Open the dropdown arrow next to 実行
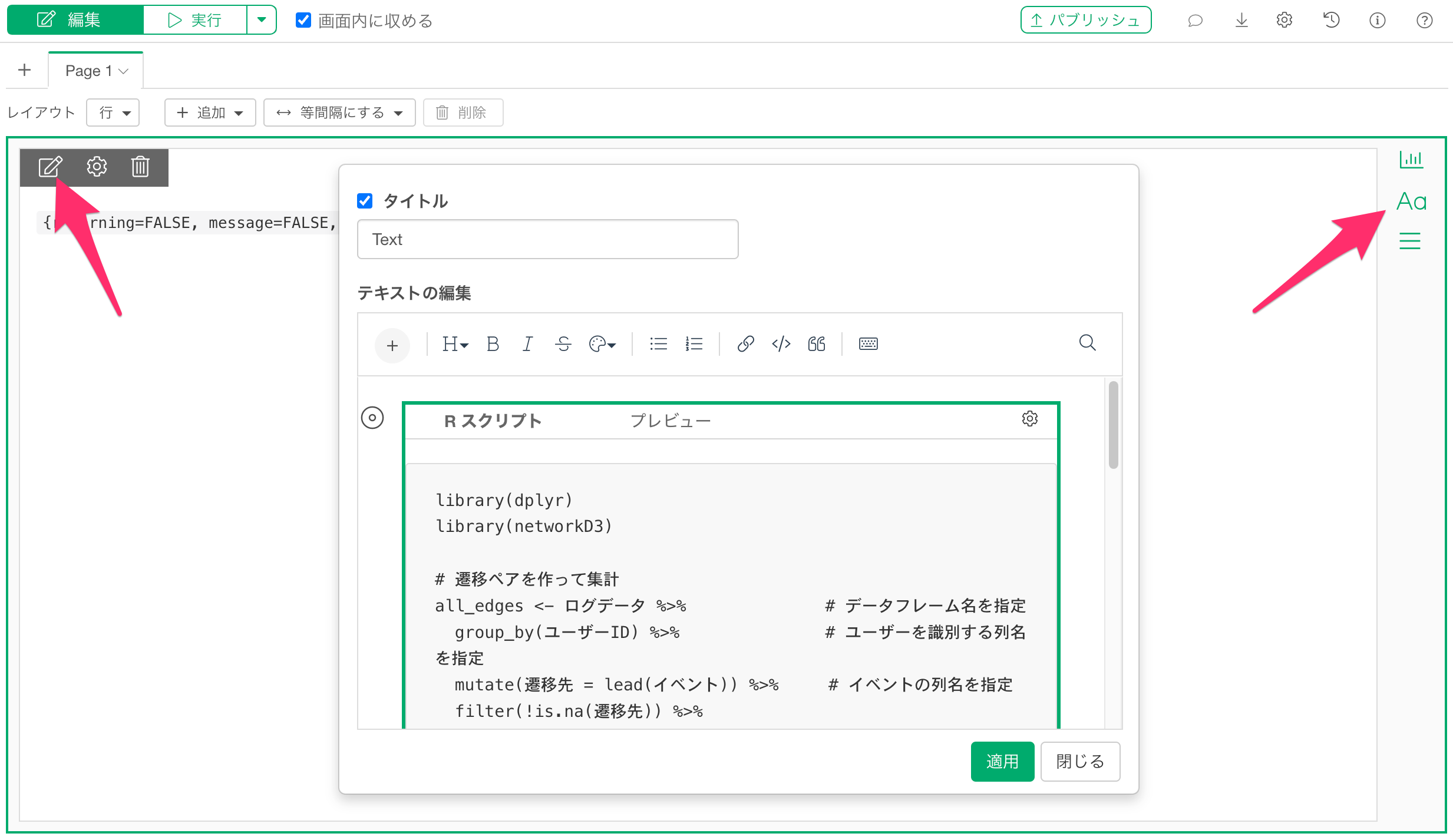The height and width of the screenshot is (840, 1453). pos(262,20)
